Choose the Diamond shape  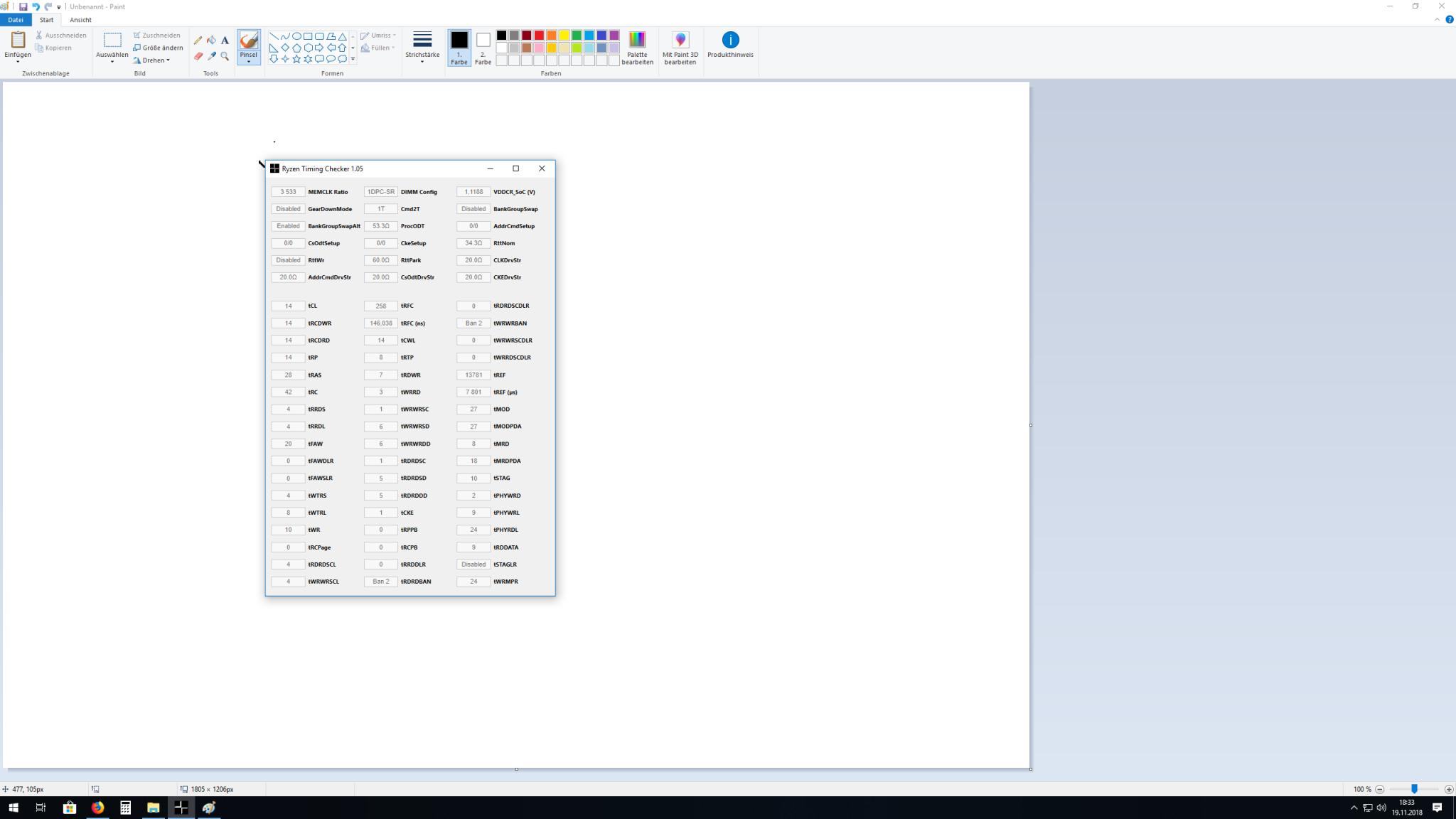(x=285, y=48)
